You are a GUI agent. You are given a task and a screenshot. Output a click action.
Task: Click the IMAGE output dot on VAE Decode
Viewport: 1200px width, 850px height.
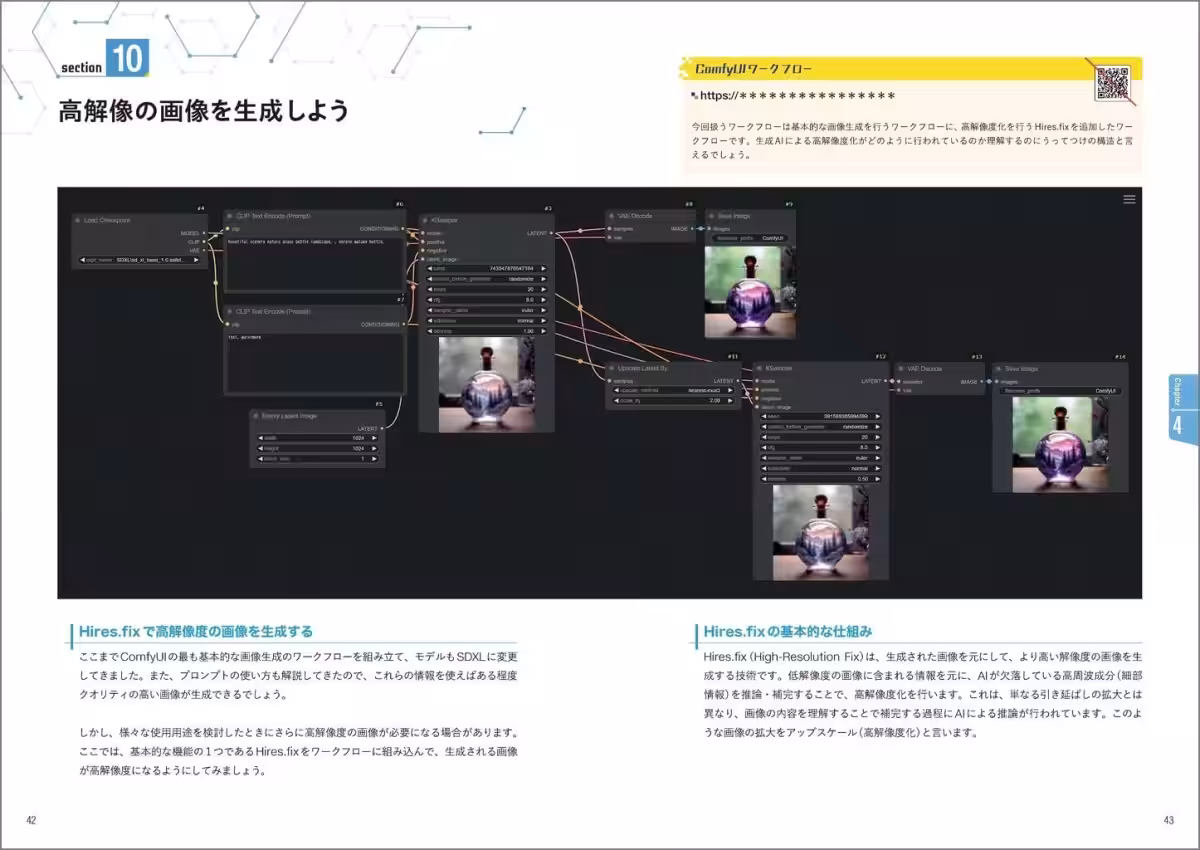click(x=692, y=229)
